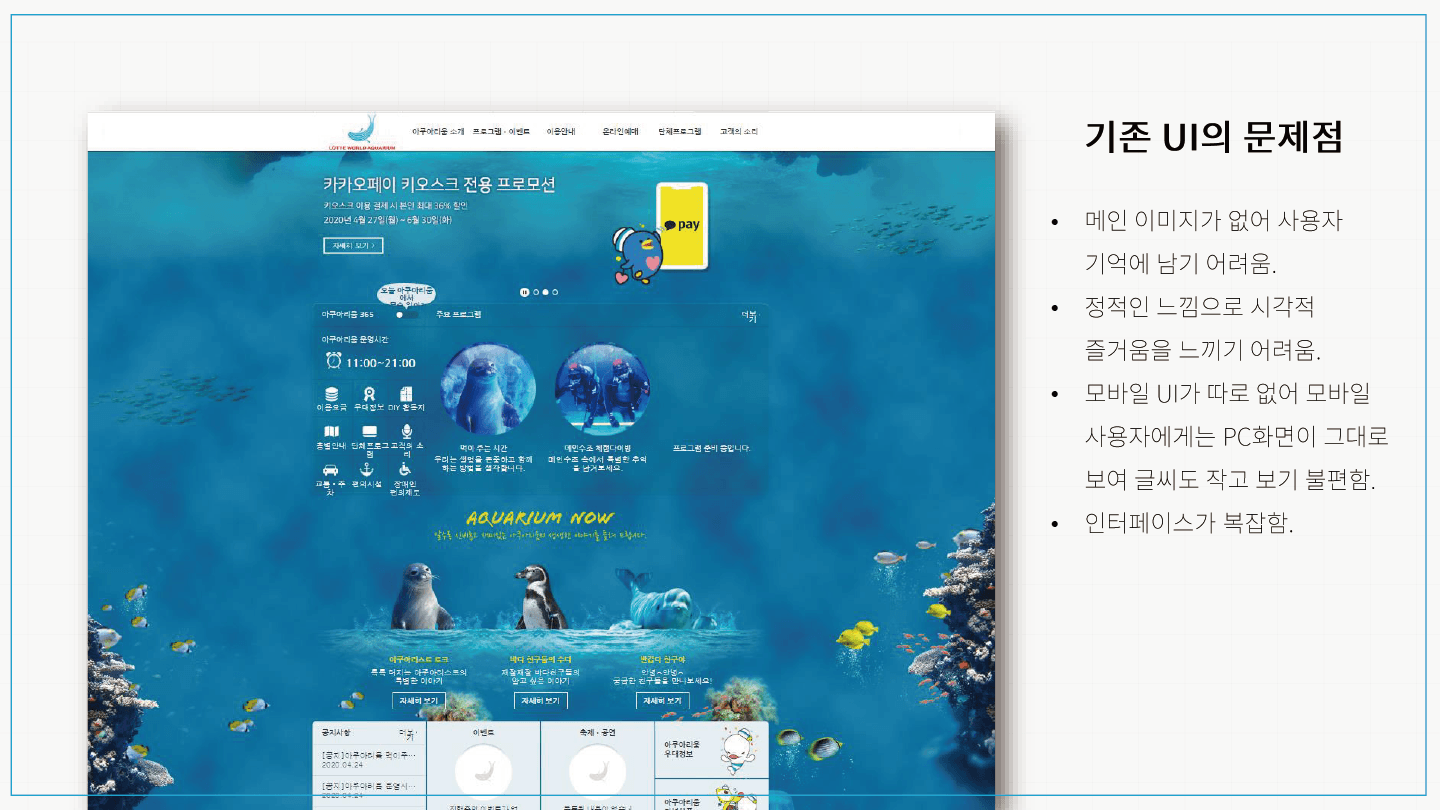Image resolution: width=1440 pixels, height=810 pixels.
Task: Select the last banner slide indicator dot
Action: (x=555, y=292)
